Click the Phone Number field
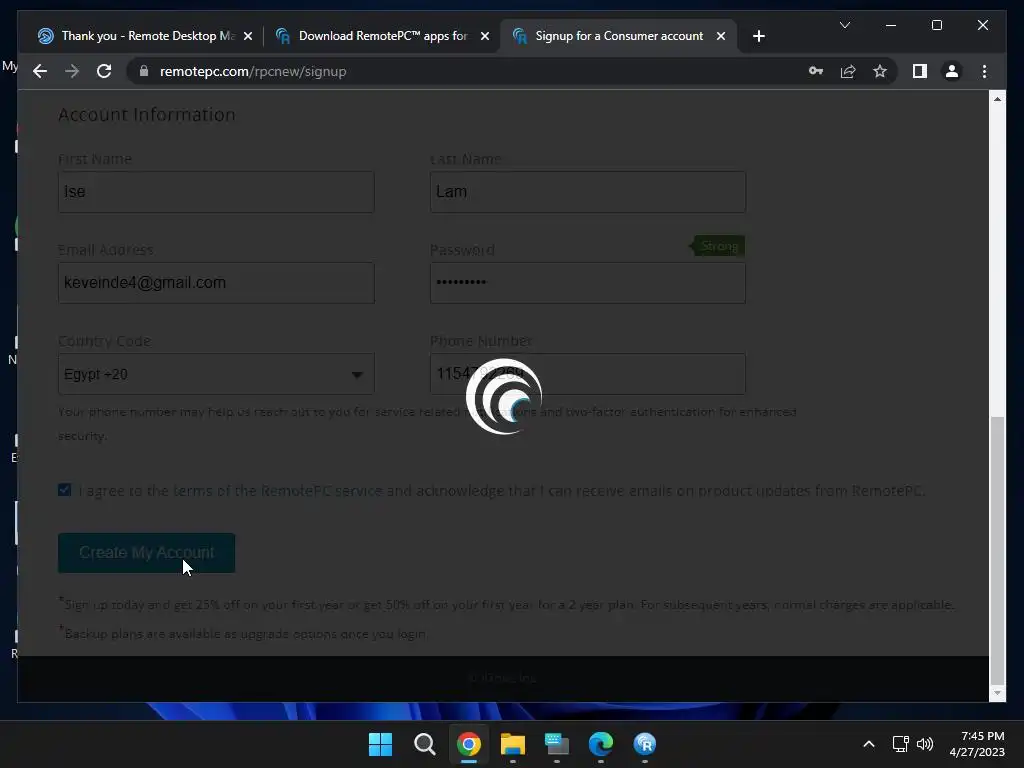This screenshot has width=1024, height=768. click(x=588, y=374)
